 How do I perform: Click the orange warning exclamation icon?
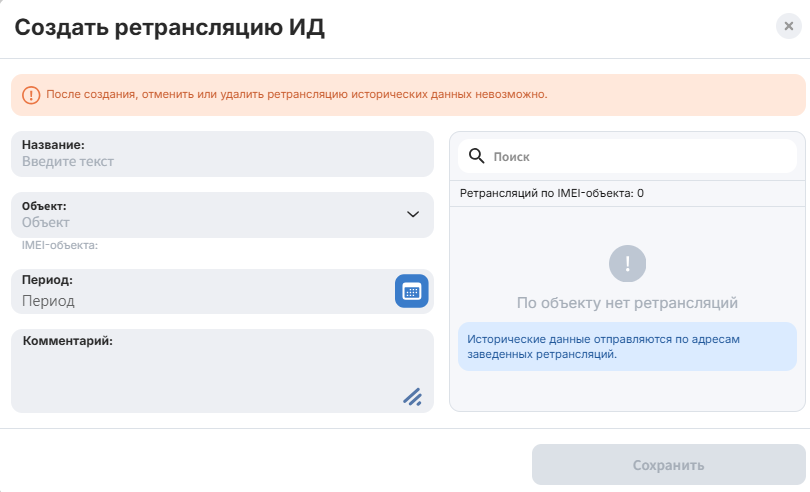(x=31, y=95)
